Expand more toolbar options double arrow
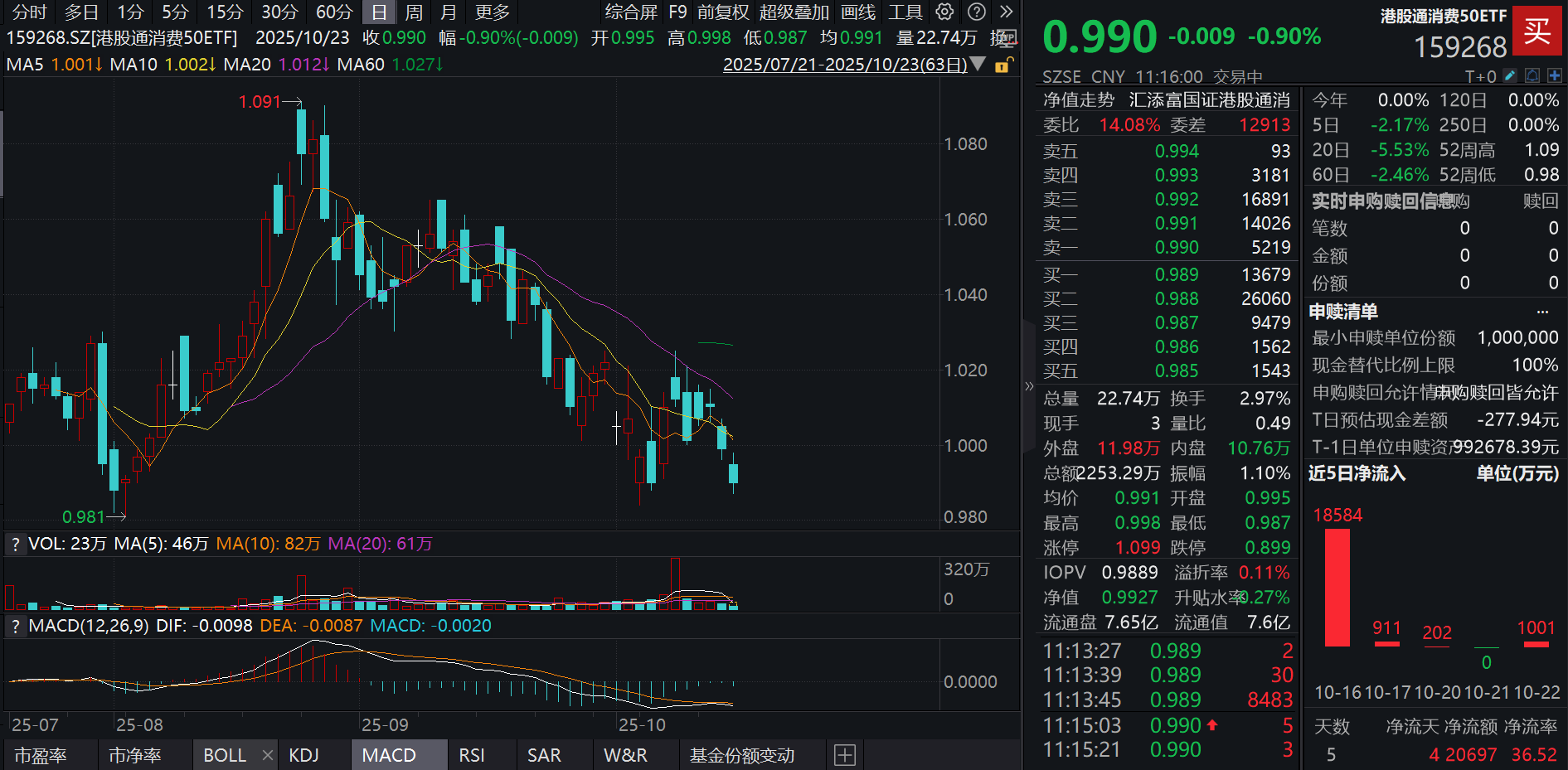Image resolution: width=1568 pixels, height=770 pixels. click(x=1006, y=12)
